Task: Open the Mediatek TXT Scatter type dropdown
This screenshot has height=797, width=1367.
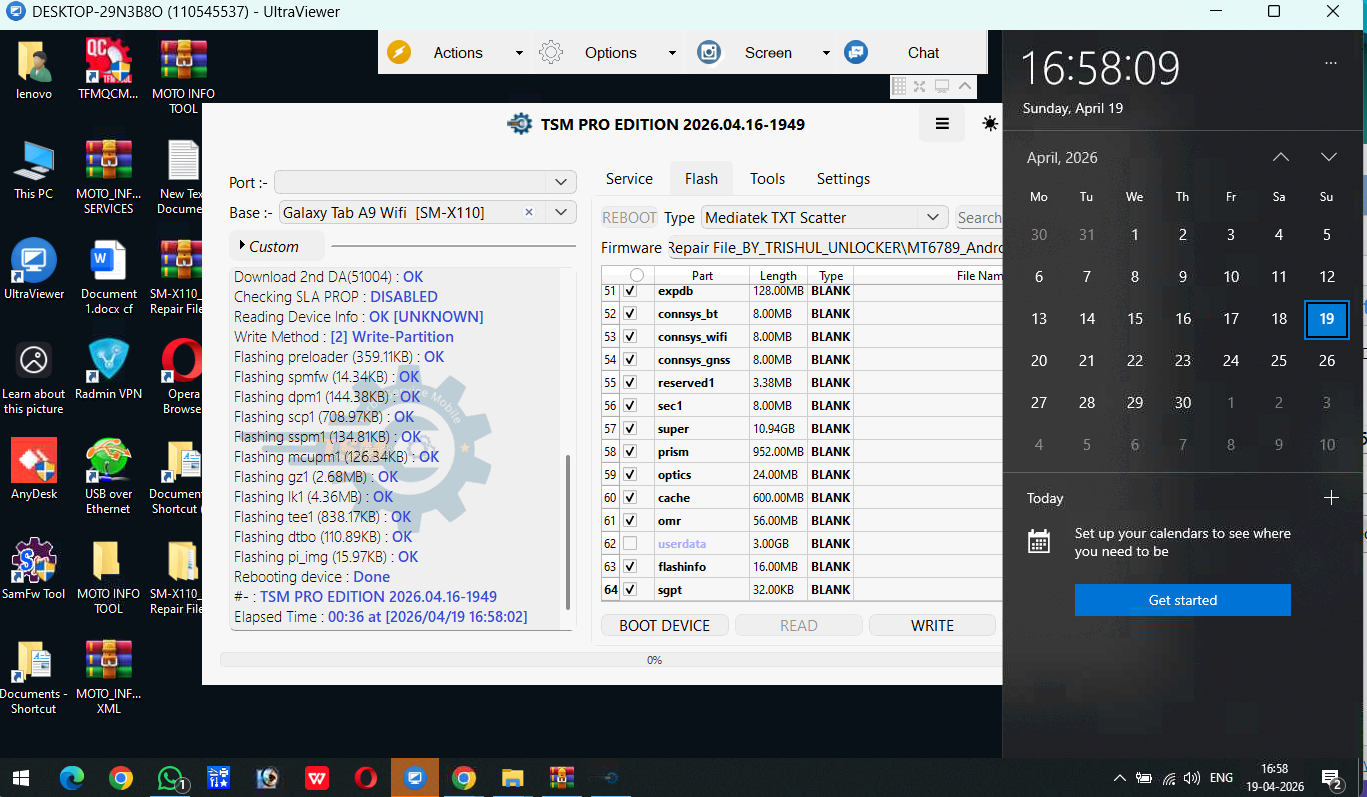Action: pos(932,217)
